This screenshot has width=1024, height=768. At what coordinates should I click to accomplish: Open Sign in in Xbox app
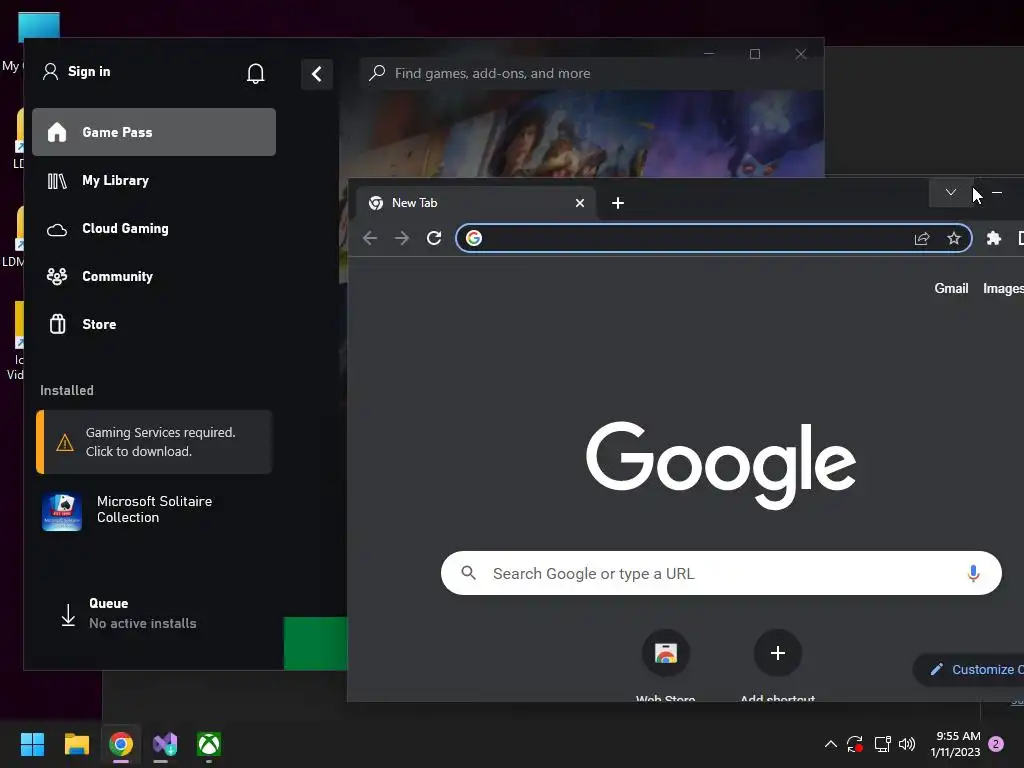click(76, 71)
